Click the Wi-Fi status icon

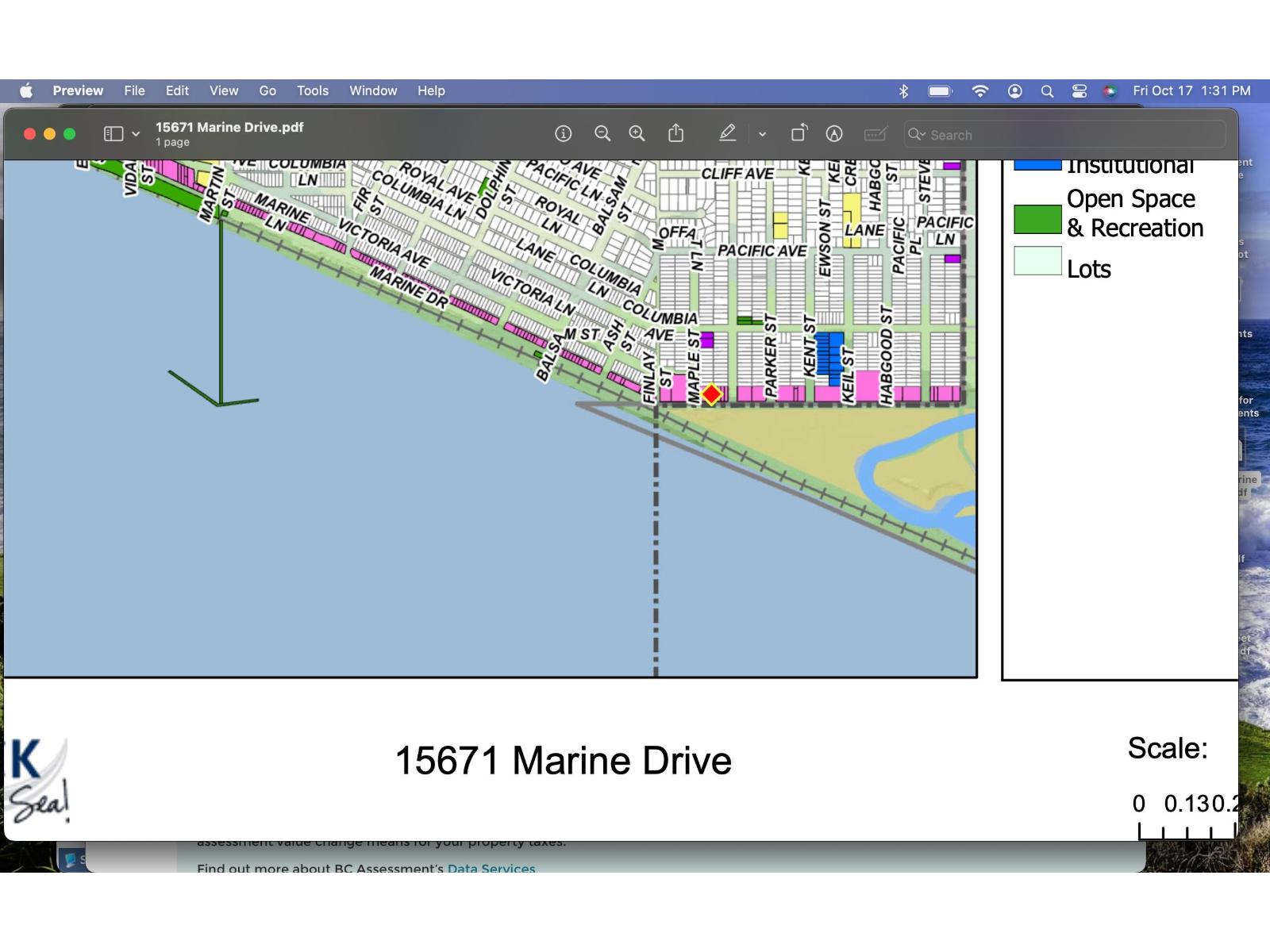point(980,91)
